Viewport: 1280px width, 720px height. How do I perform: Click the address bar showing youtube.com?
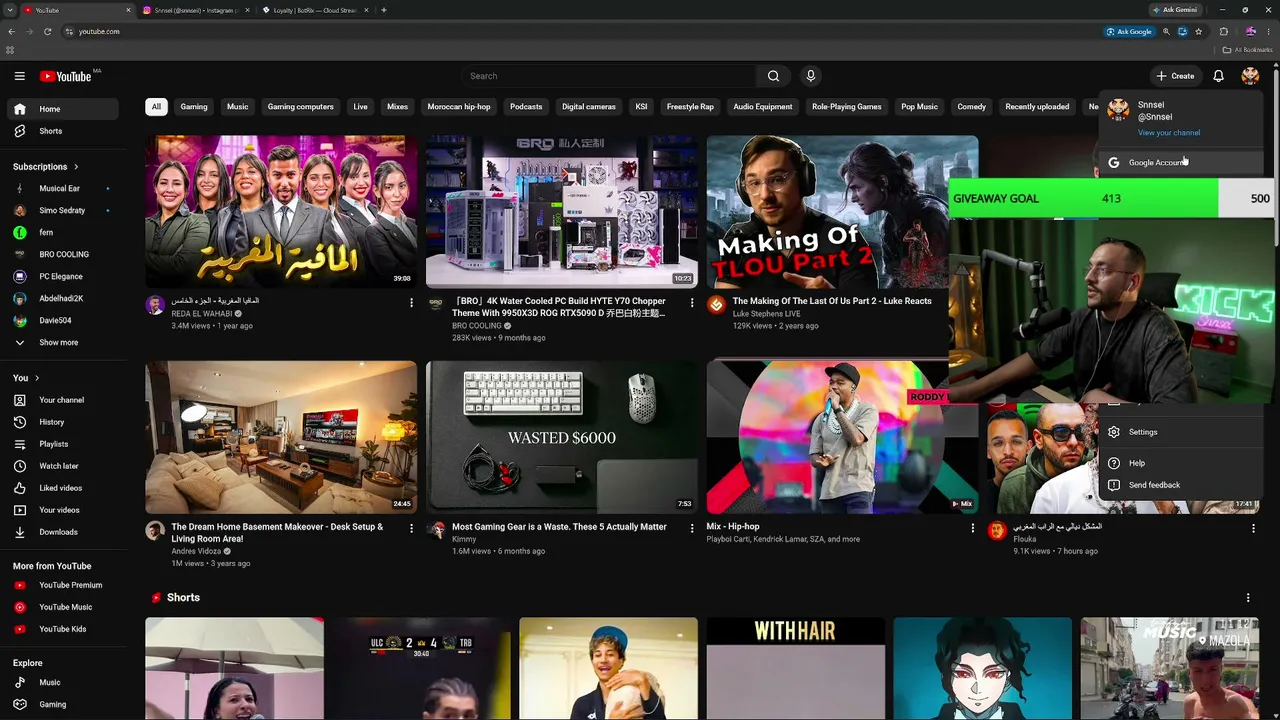[580, 32]
